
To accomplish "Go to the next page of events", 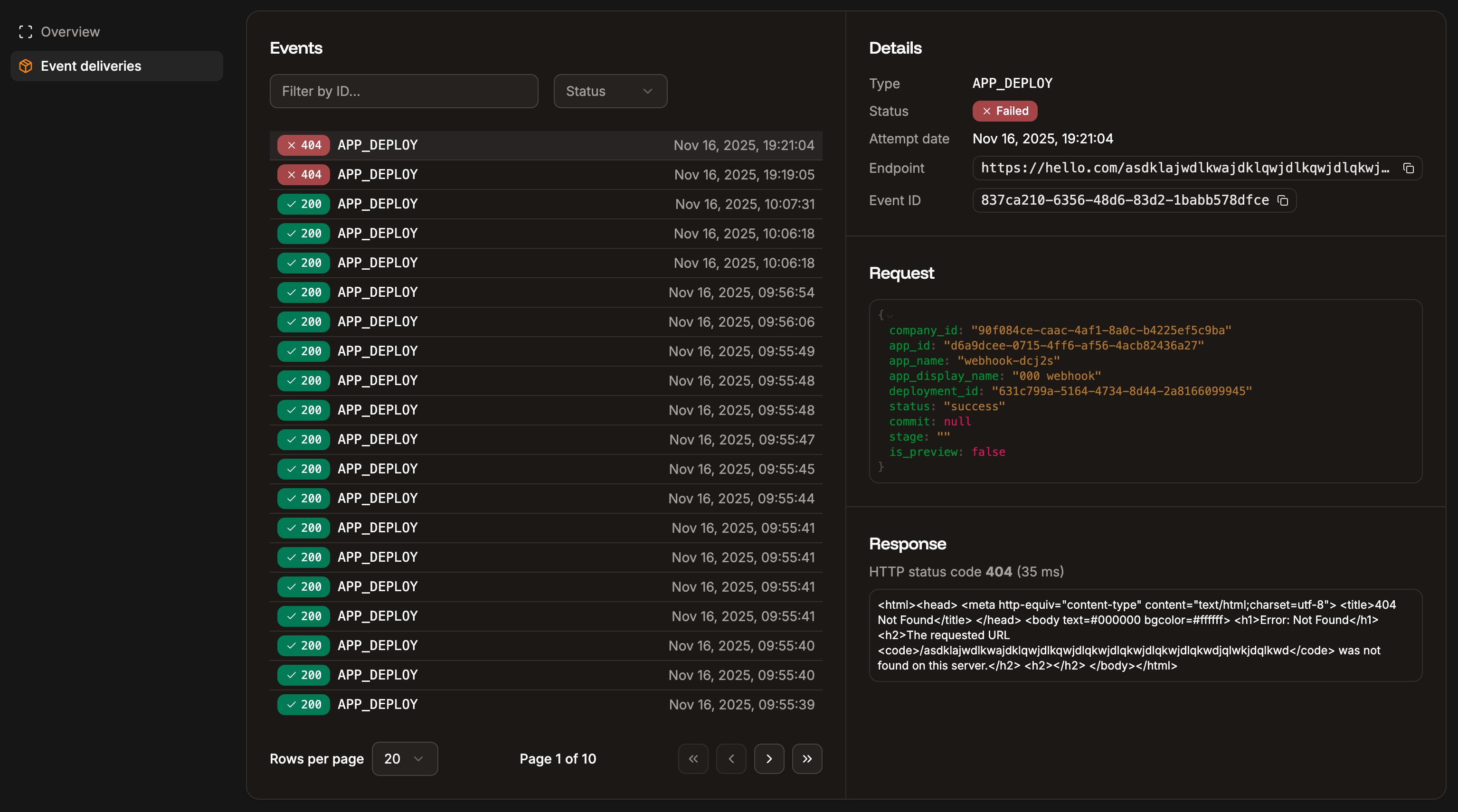I will coord(769,758).
